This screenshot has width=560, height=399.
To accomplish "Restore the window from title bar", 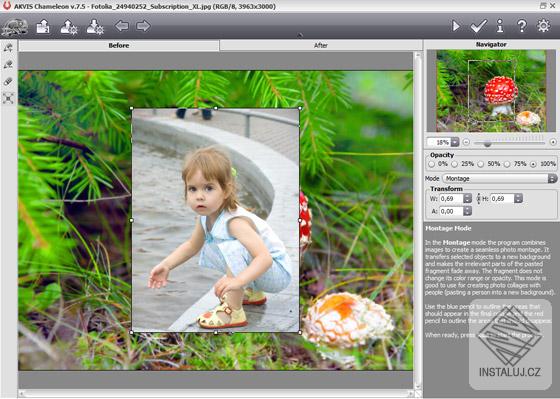I will (x=543, y=5).
